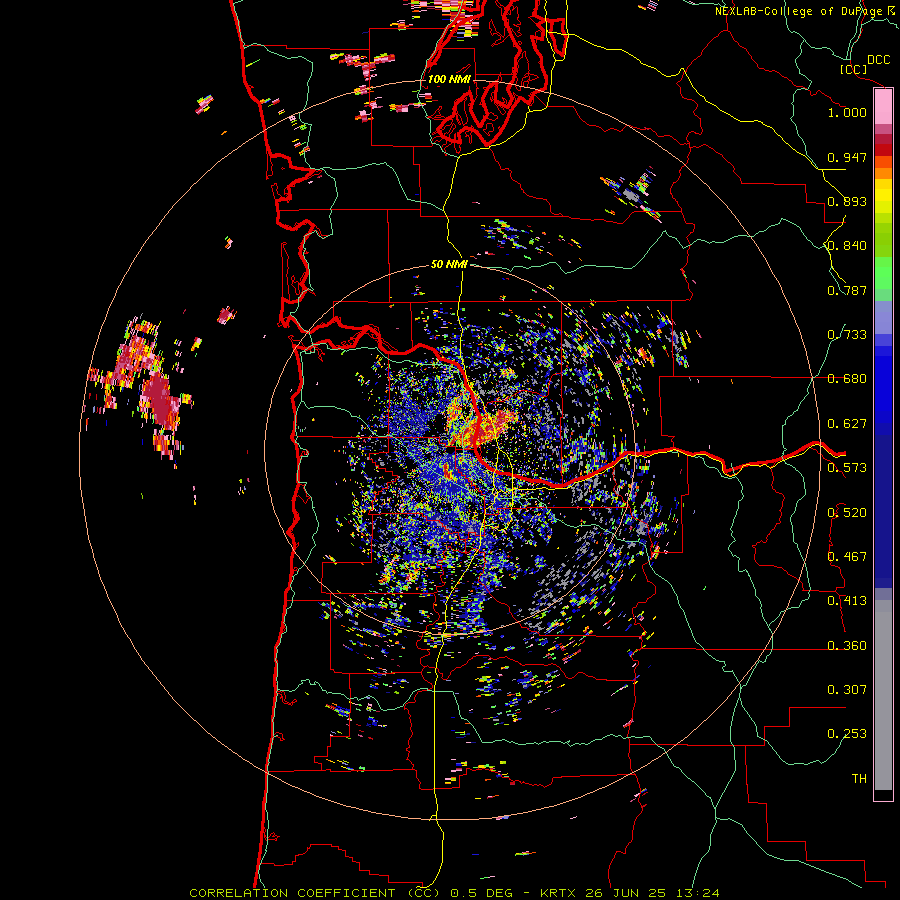Click the 50 NMI range ring label
This screenshot has height=900, width=900.
point(449,264)
